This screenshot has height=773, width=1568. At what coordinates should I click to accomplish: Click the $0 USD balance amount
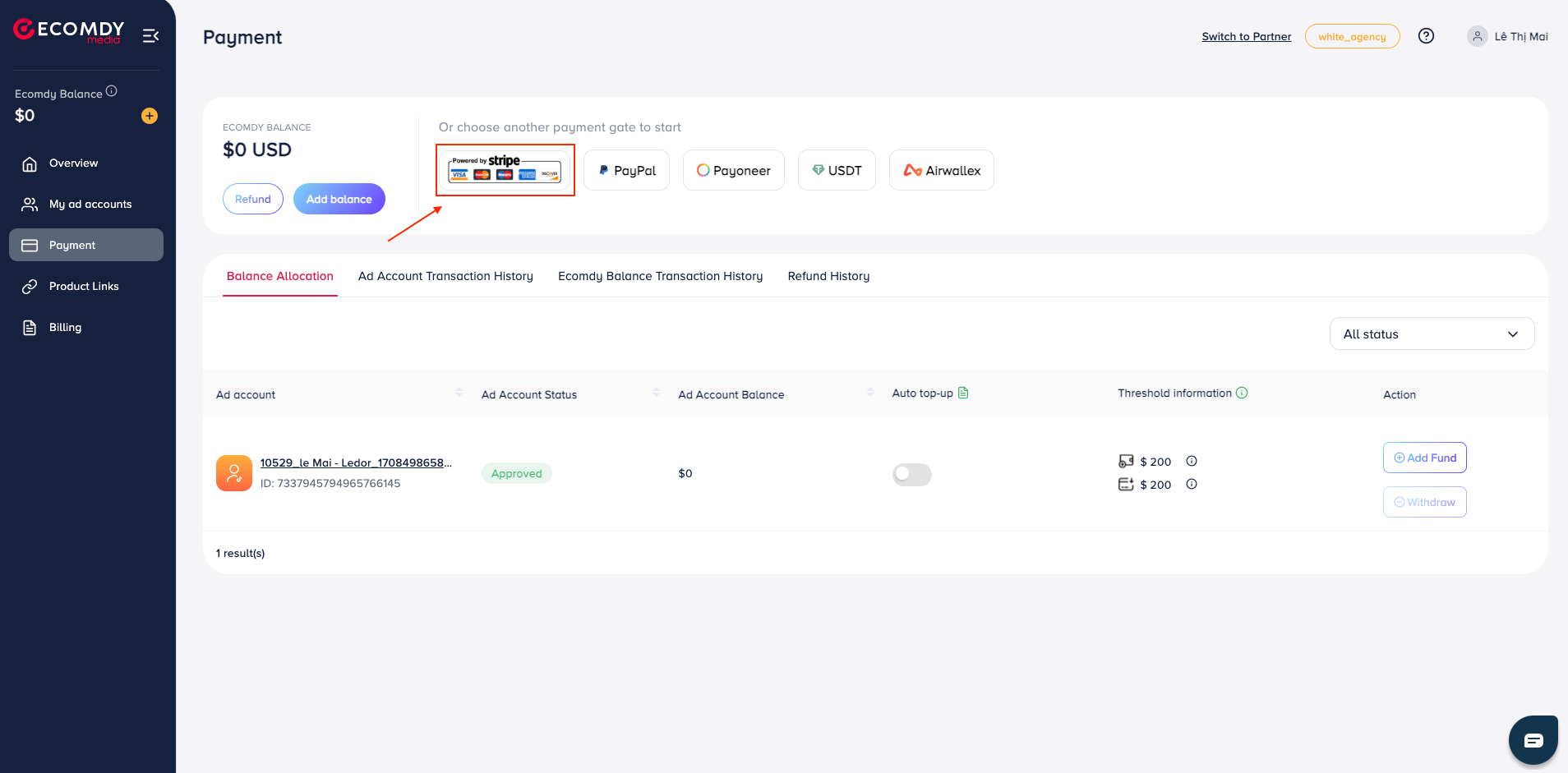click(257, 150)
